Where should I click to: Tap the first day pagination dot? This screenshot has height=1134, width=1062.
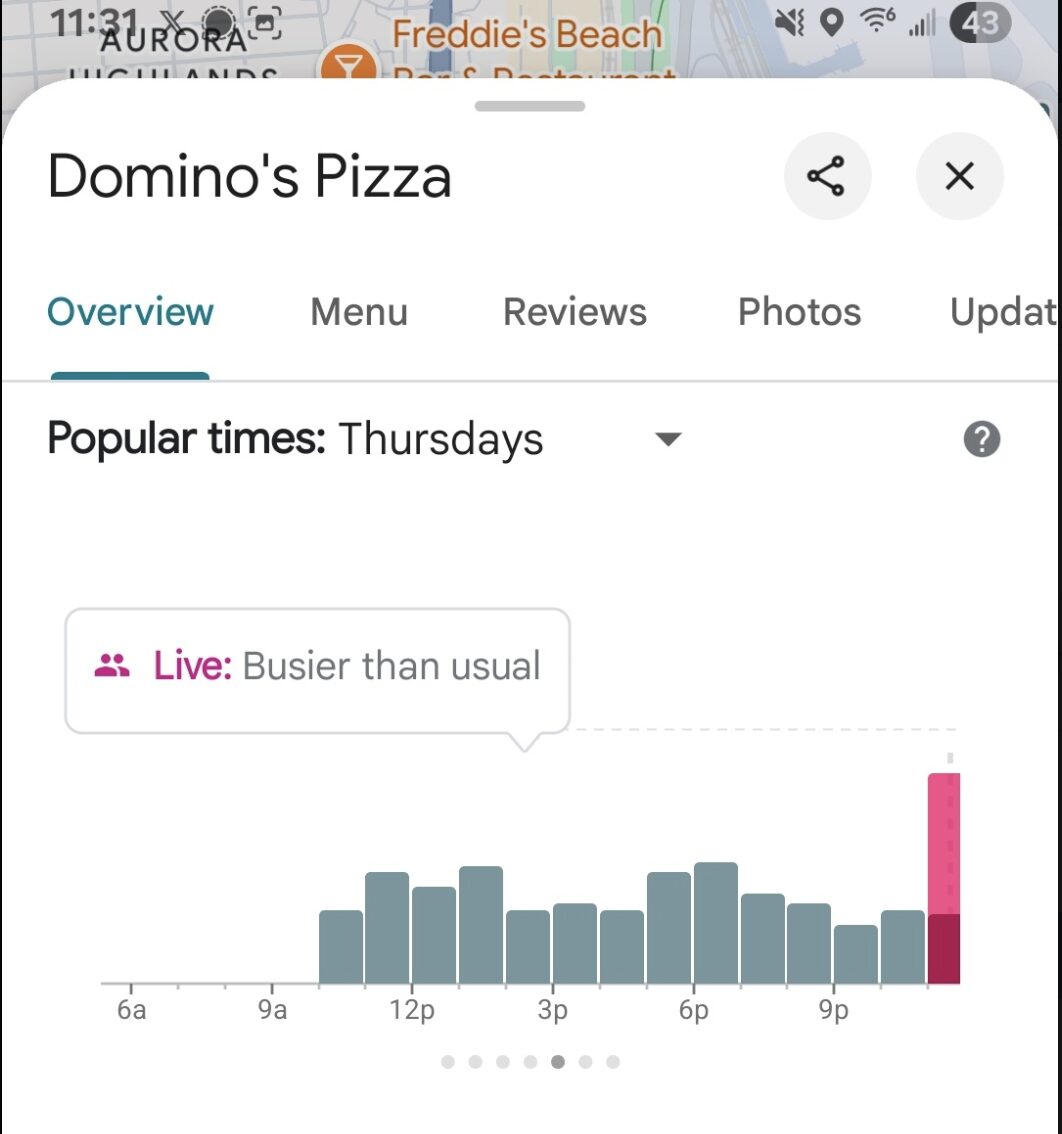[x=448, y=1062]
